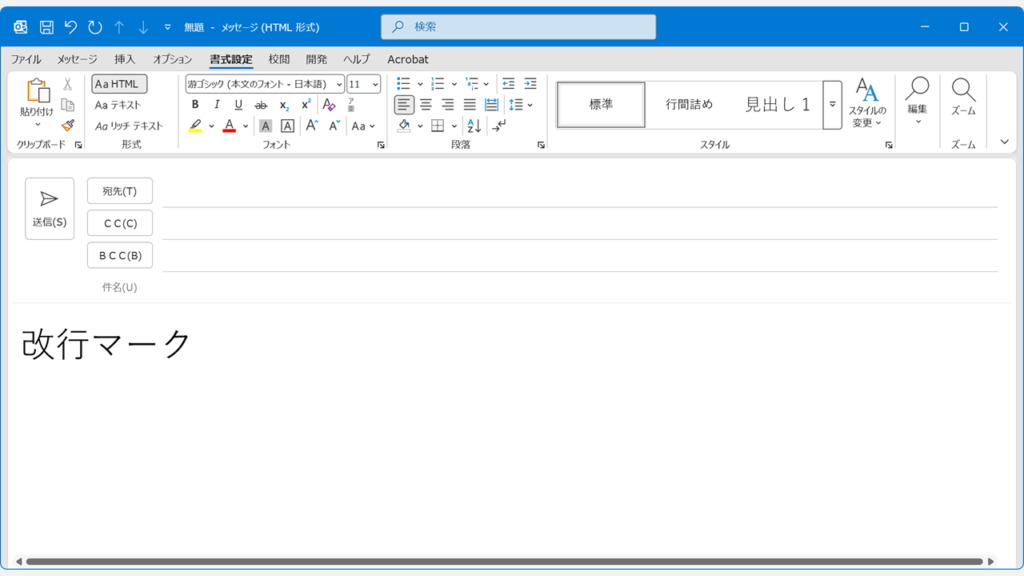Click the Cut scissors icon
This screenshot has width=1024, height=576.
[66, 86]
